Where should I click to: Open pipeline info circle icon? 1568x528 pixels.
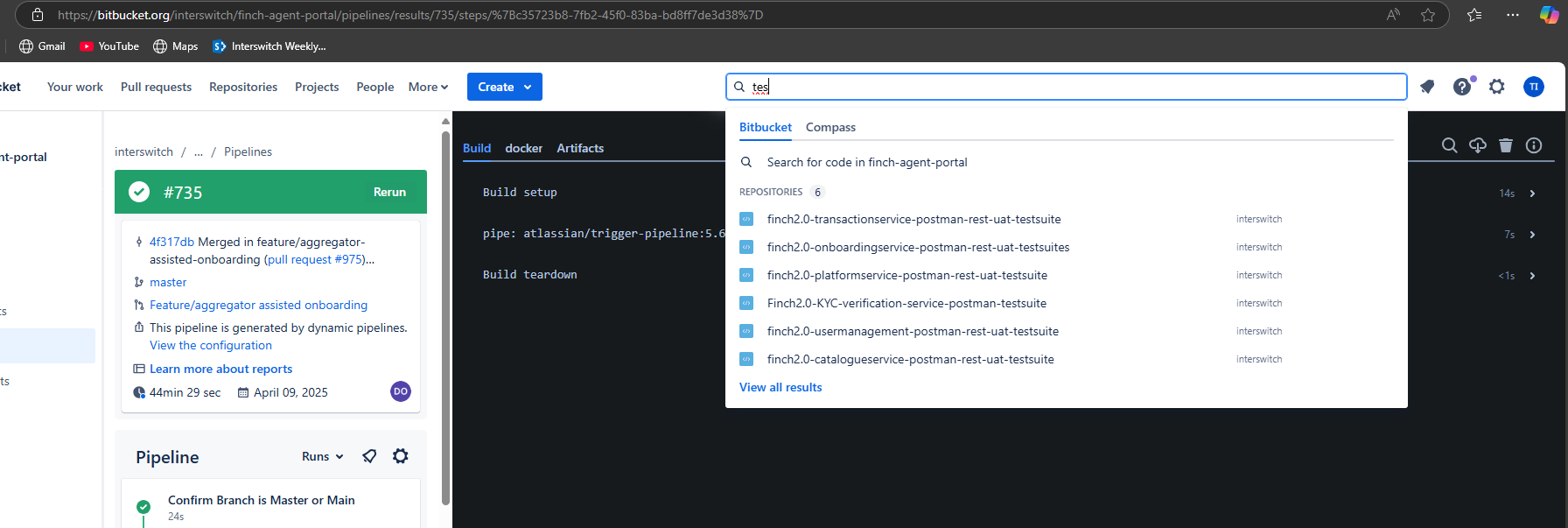1534,145
